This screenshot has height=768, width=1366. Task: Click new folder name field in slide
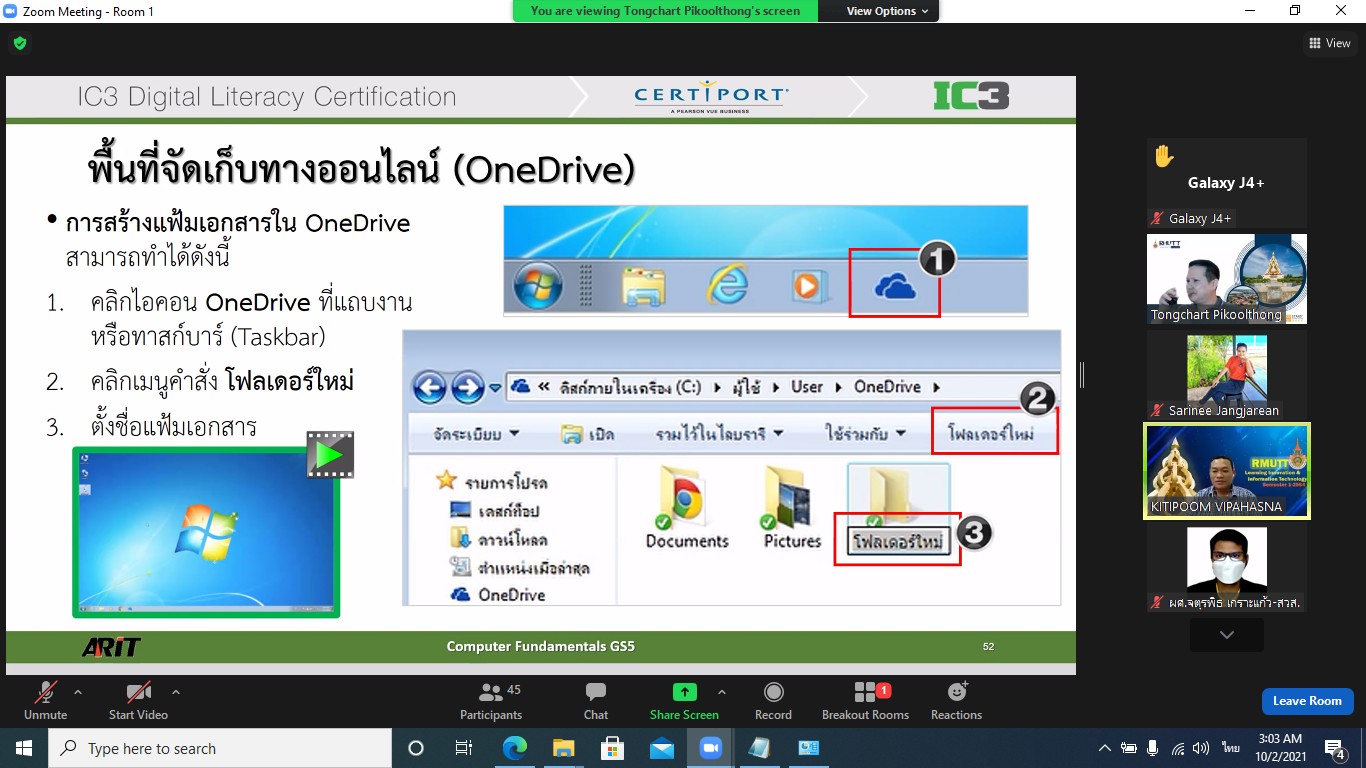899,542
